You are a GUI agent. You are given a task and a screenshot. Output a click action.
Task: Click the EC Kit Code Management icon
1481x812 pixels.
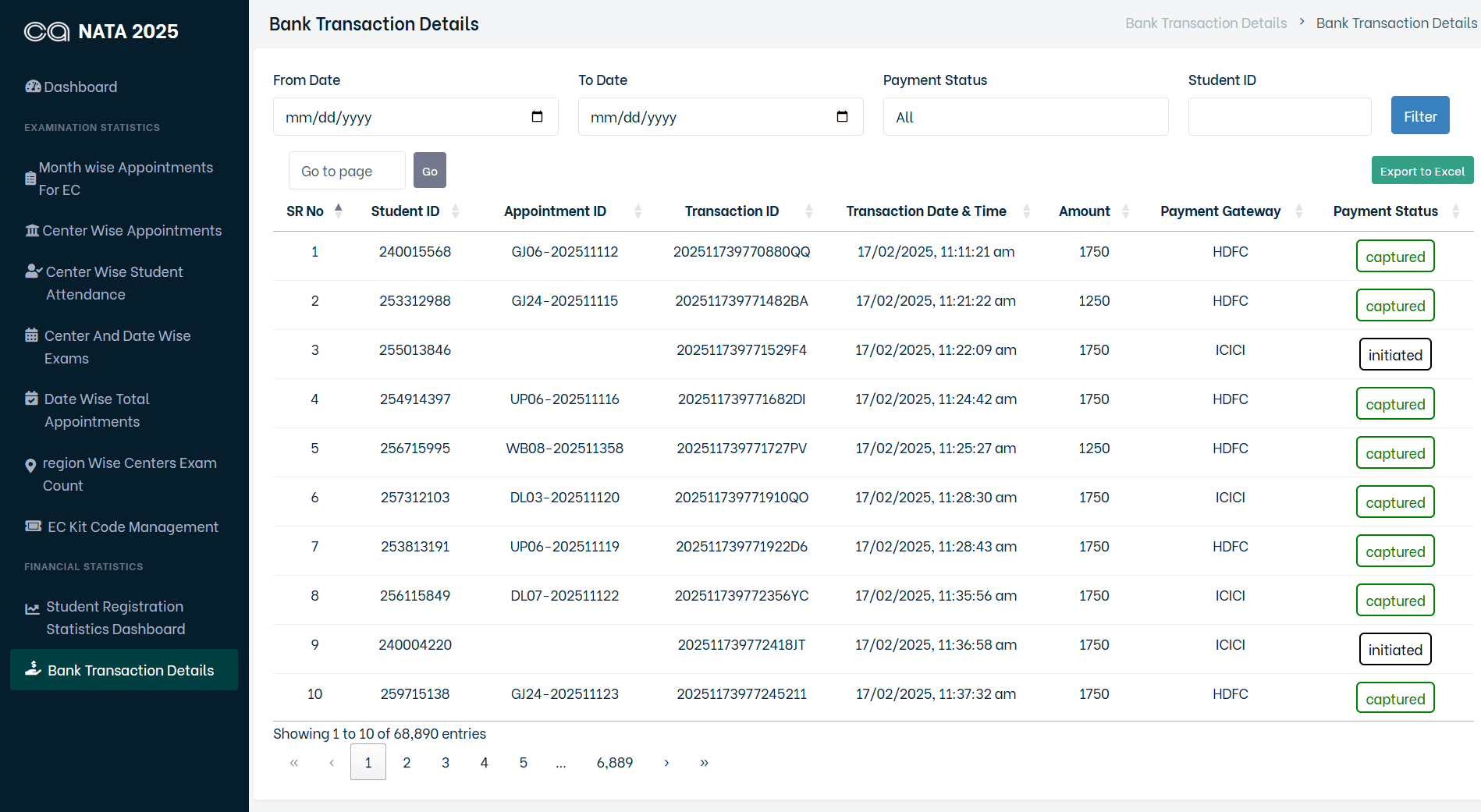tap(34, 527)
